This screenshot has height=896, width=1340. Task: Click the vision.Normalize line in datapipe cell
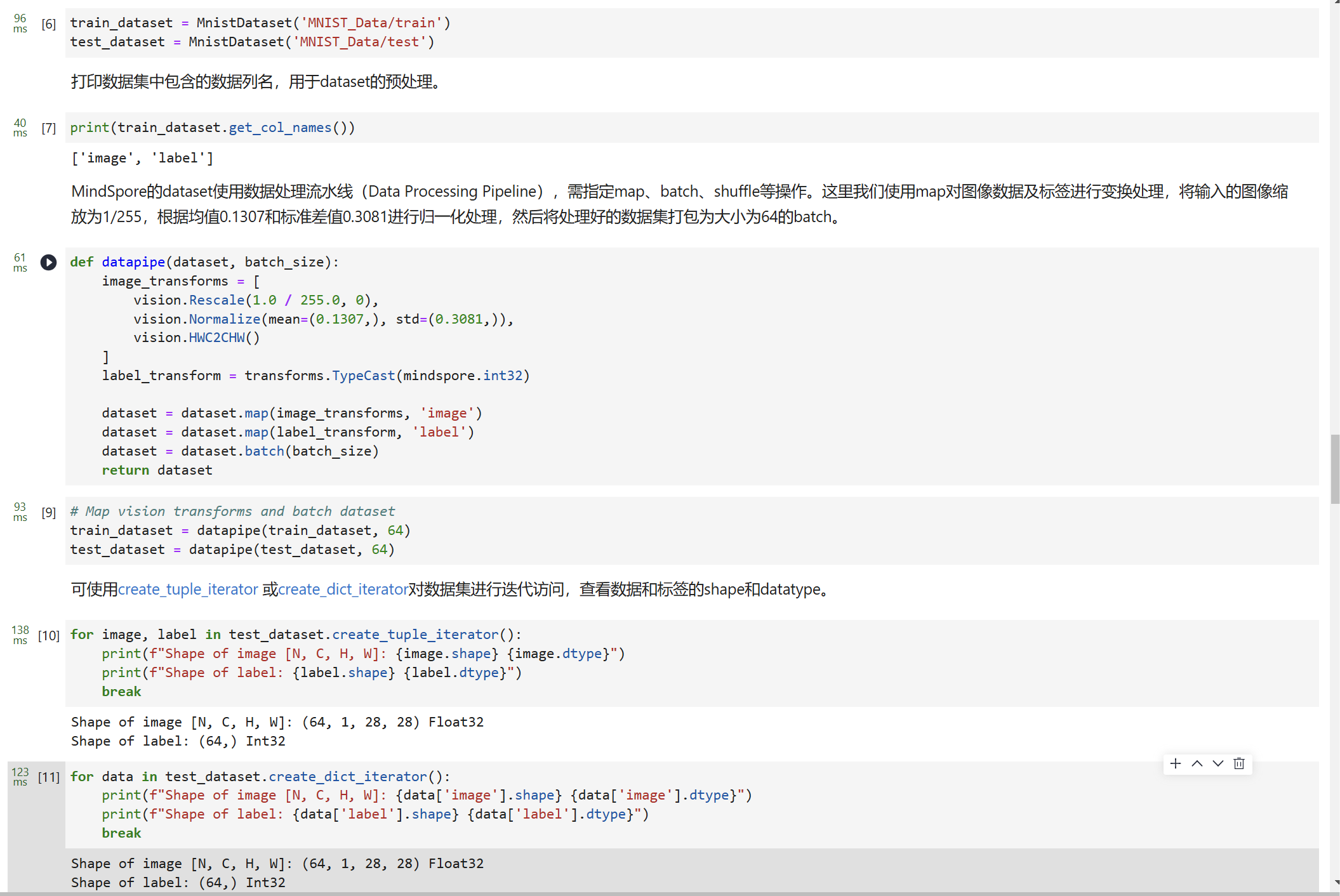pyautogui.click(x=323, y=319)
